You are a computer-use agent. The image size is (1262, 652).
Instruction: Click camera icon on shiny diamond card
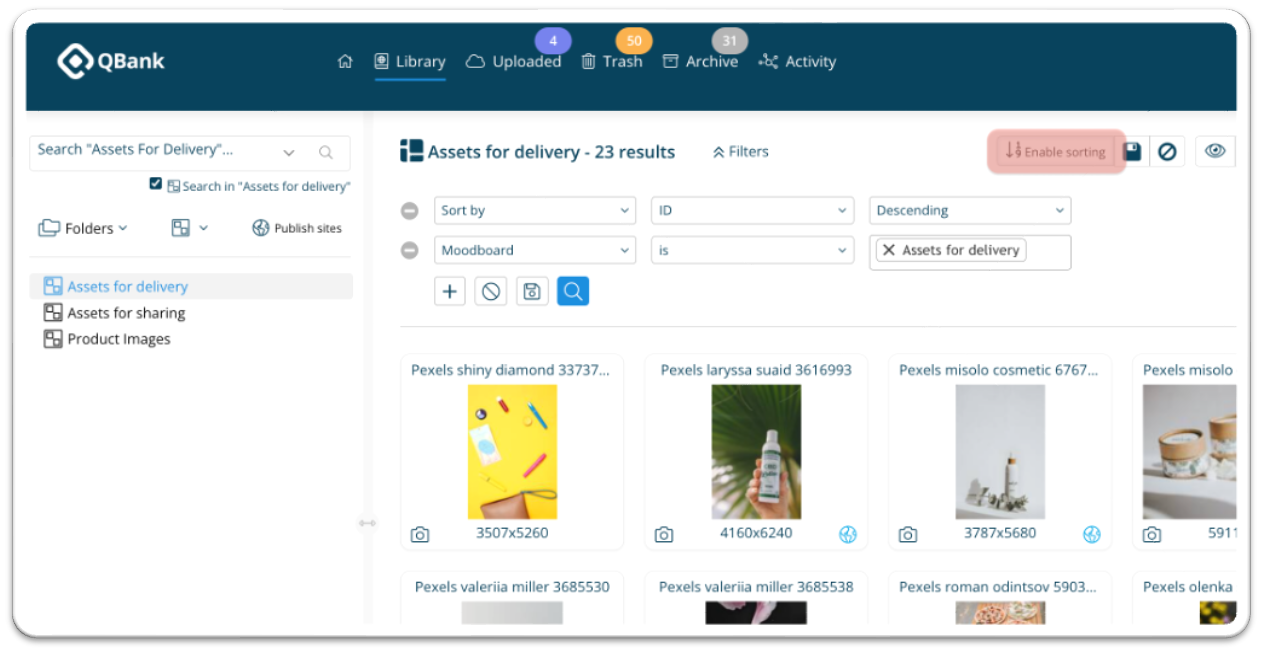click(x=420, y=535)
